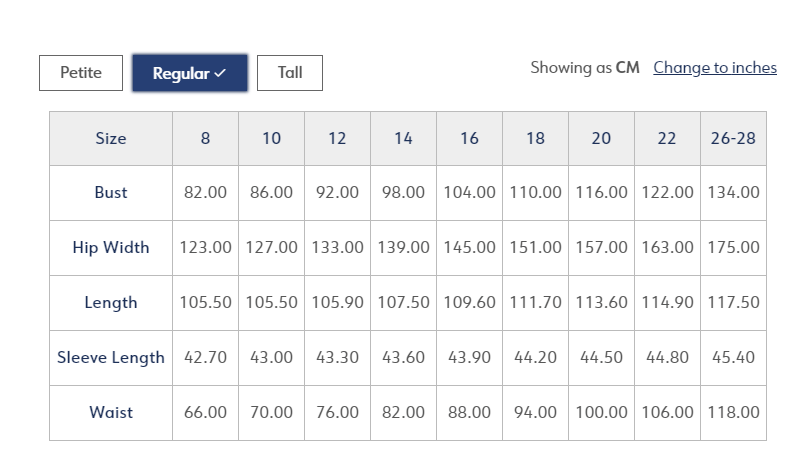Click the 107.50 length cell
This screenshot has width=789, height=468.
(404, 303)
